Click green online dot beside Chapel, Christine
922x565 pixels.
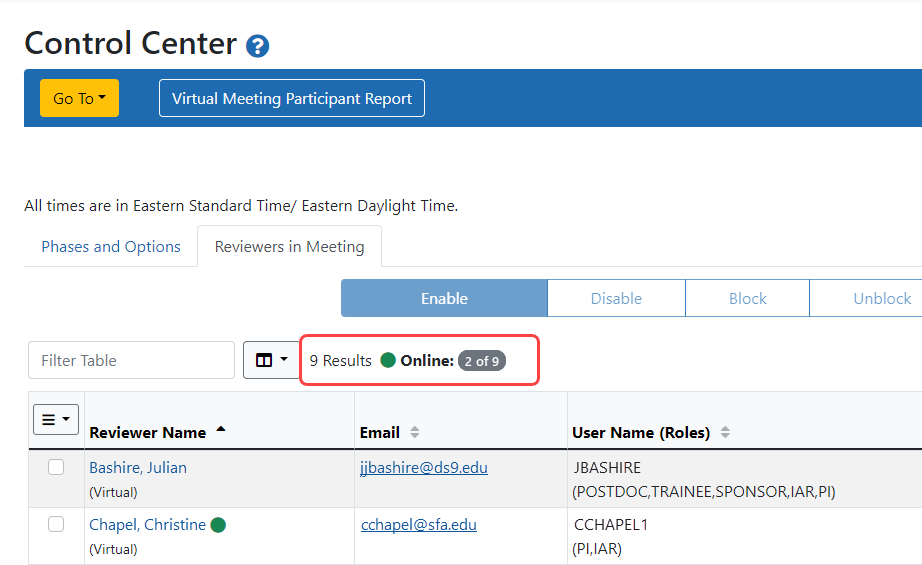pos(218,525)
